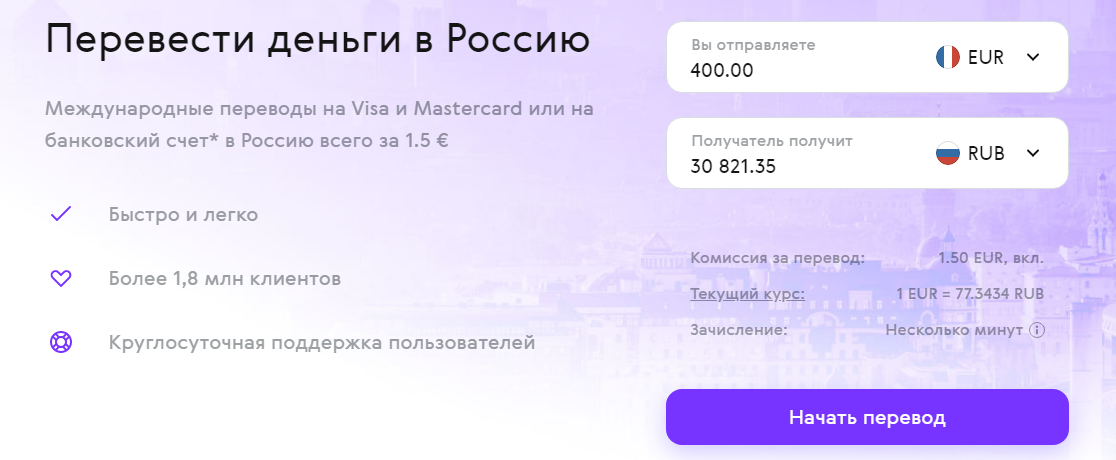Click the lifebuoy support icon
Screen dimensions: 1116x460
(x=61, y=343)
